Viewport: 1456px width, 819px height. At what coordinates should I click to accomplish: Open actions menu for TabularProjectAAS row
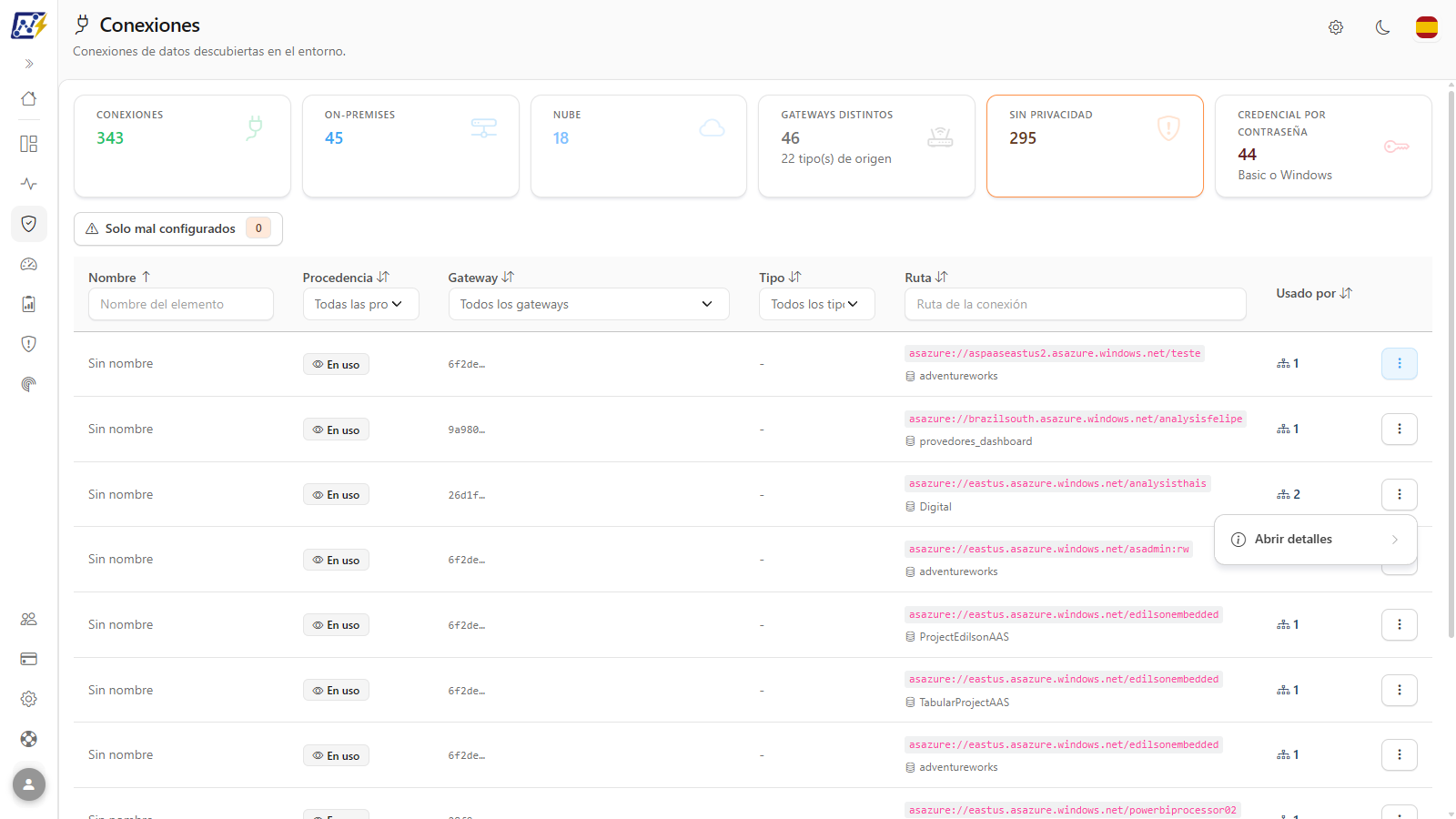point(1400,690)
